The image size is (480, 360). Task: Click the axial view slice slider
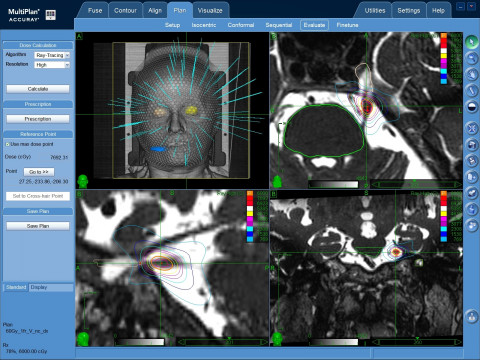pos(416,184)
